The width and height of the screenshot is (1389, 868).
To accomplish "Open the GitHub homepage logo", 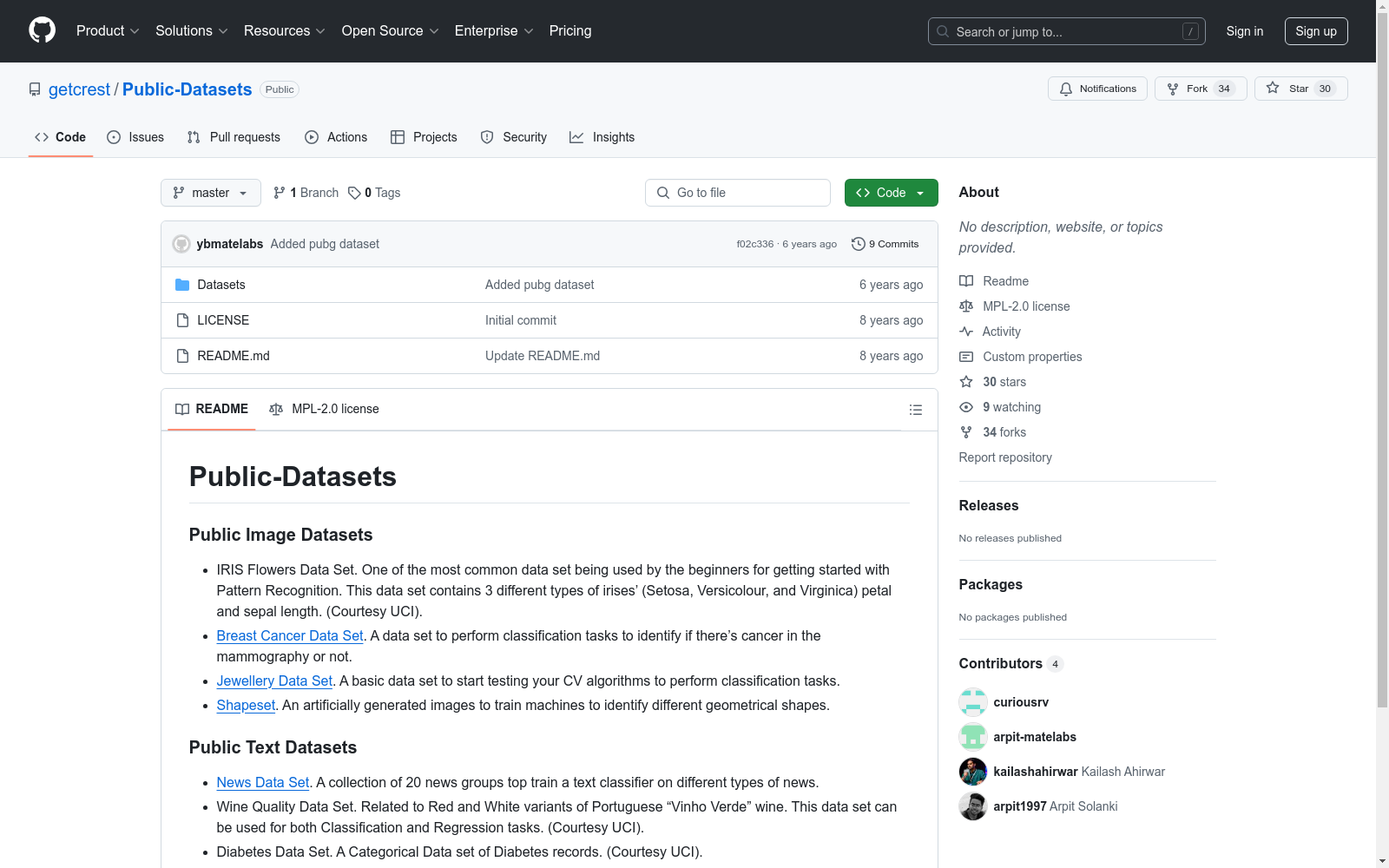I will point(42,30).
